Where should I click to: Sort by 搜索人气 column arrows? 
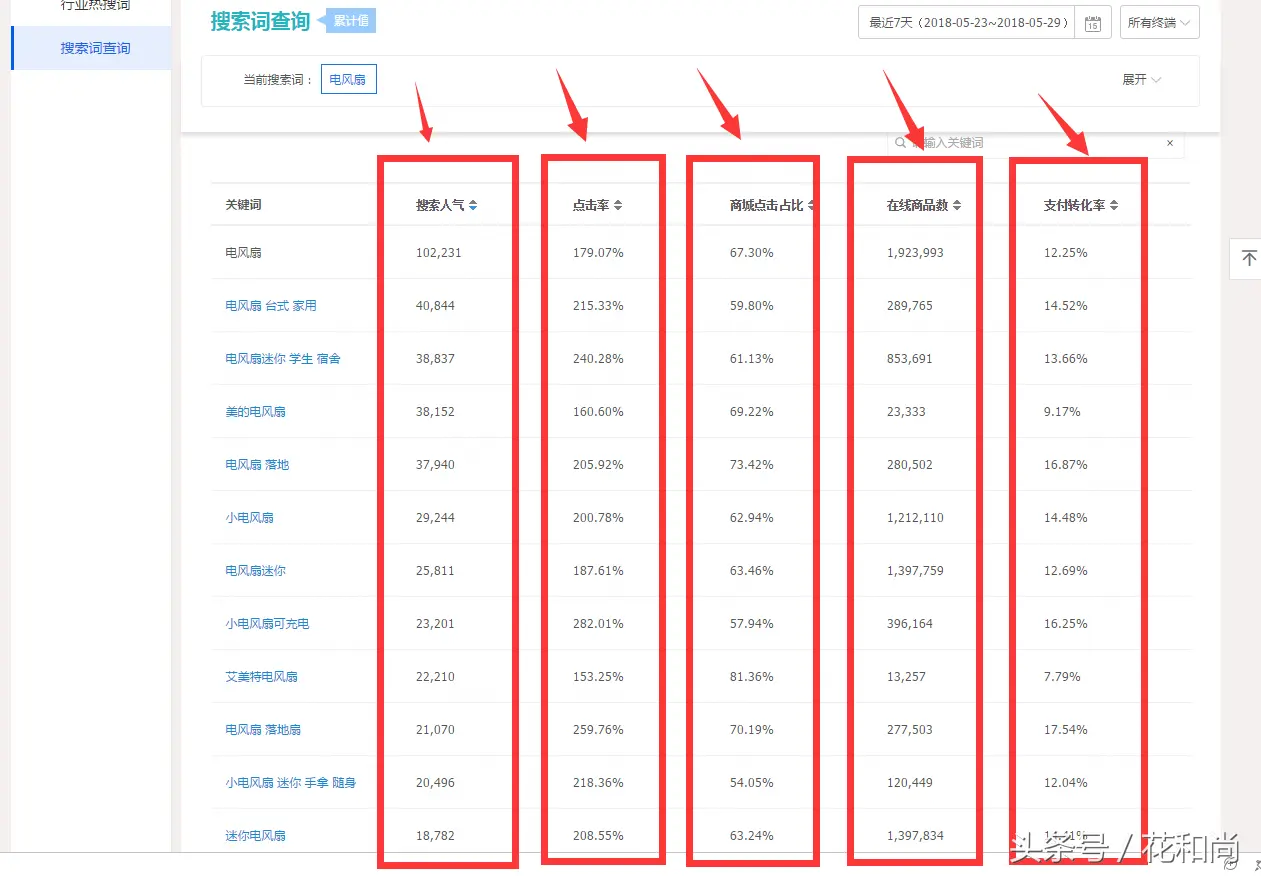tap(473, 205)
